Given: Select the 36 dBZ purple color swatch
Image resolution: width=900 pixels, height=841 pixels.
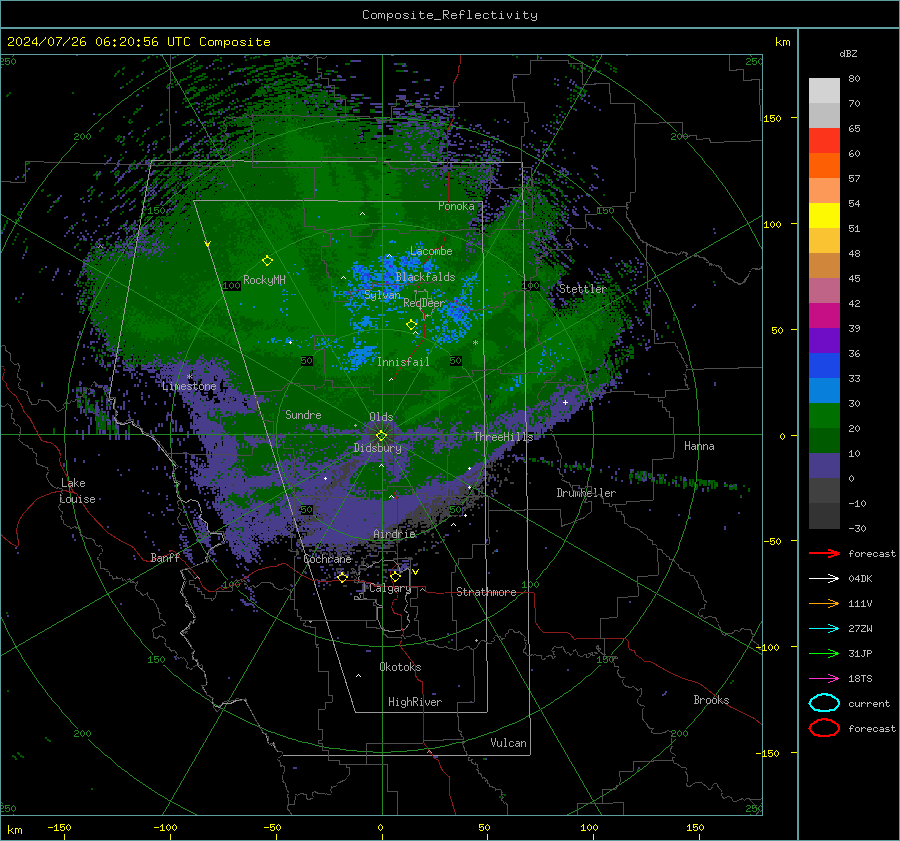Looking at the screenshot, I should (824, 341).
